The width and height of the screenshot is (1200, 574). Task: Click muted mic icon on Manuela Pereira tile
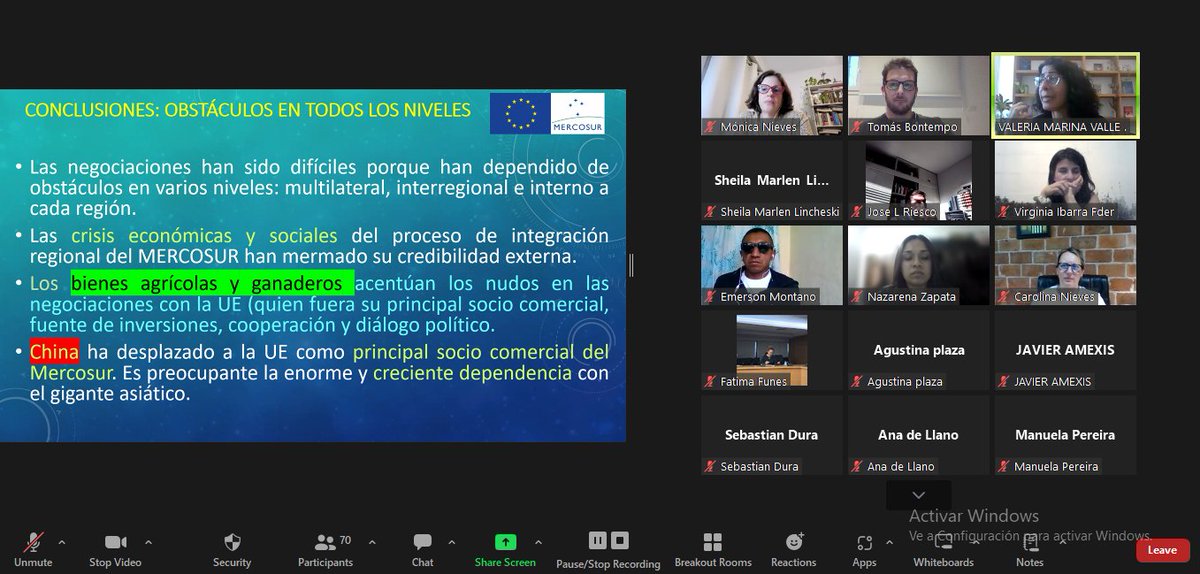click(x=1004, y=467)
